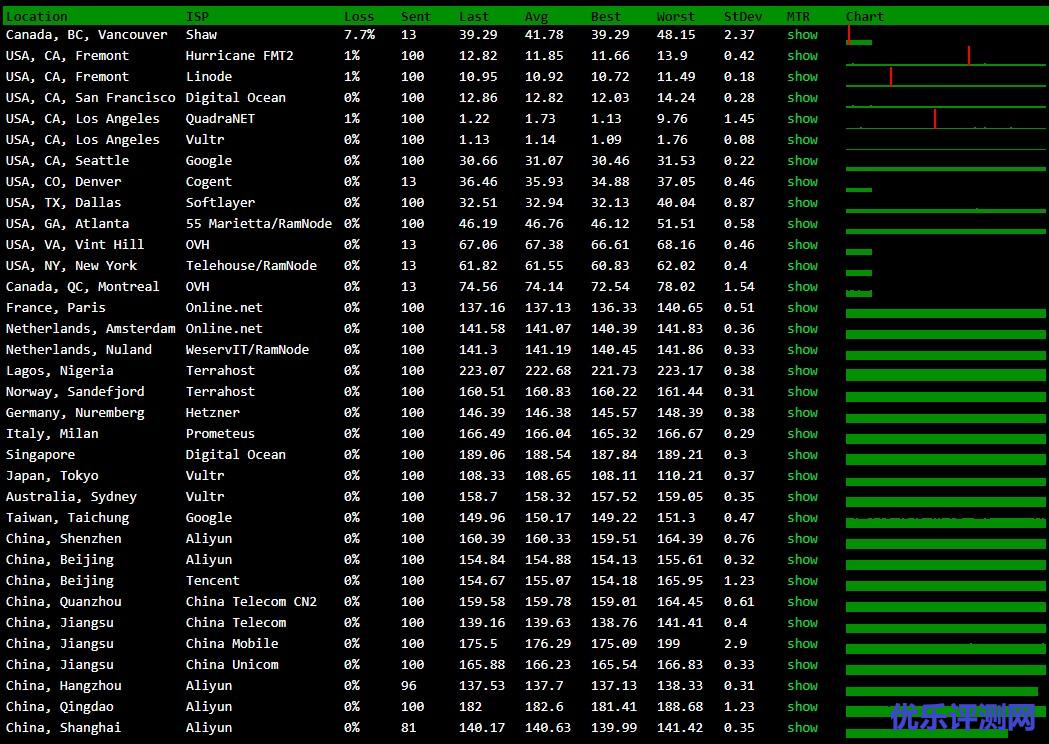Click 'show' for Japan, Tokyo Vultr
This screenshot has width=1049, height=744.
coord(802,476)
